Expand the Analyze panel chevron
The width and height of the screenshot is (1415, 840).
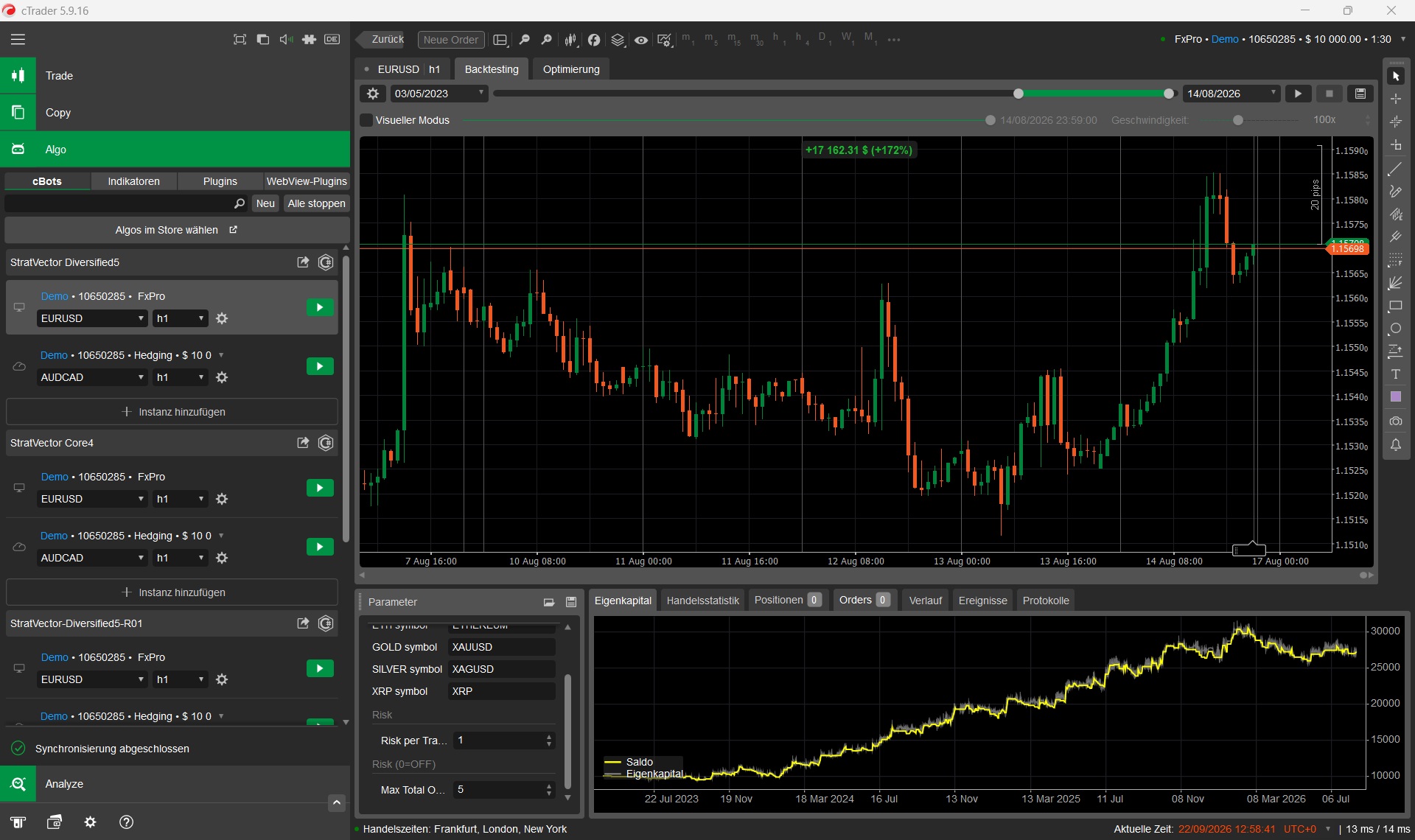click(x=337, y=803)
